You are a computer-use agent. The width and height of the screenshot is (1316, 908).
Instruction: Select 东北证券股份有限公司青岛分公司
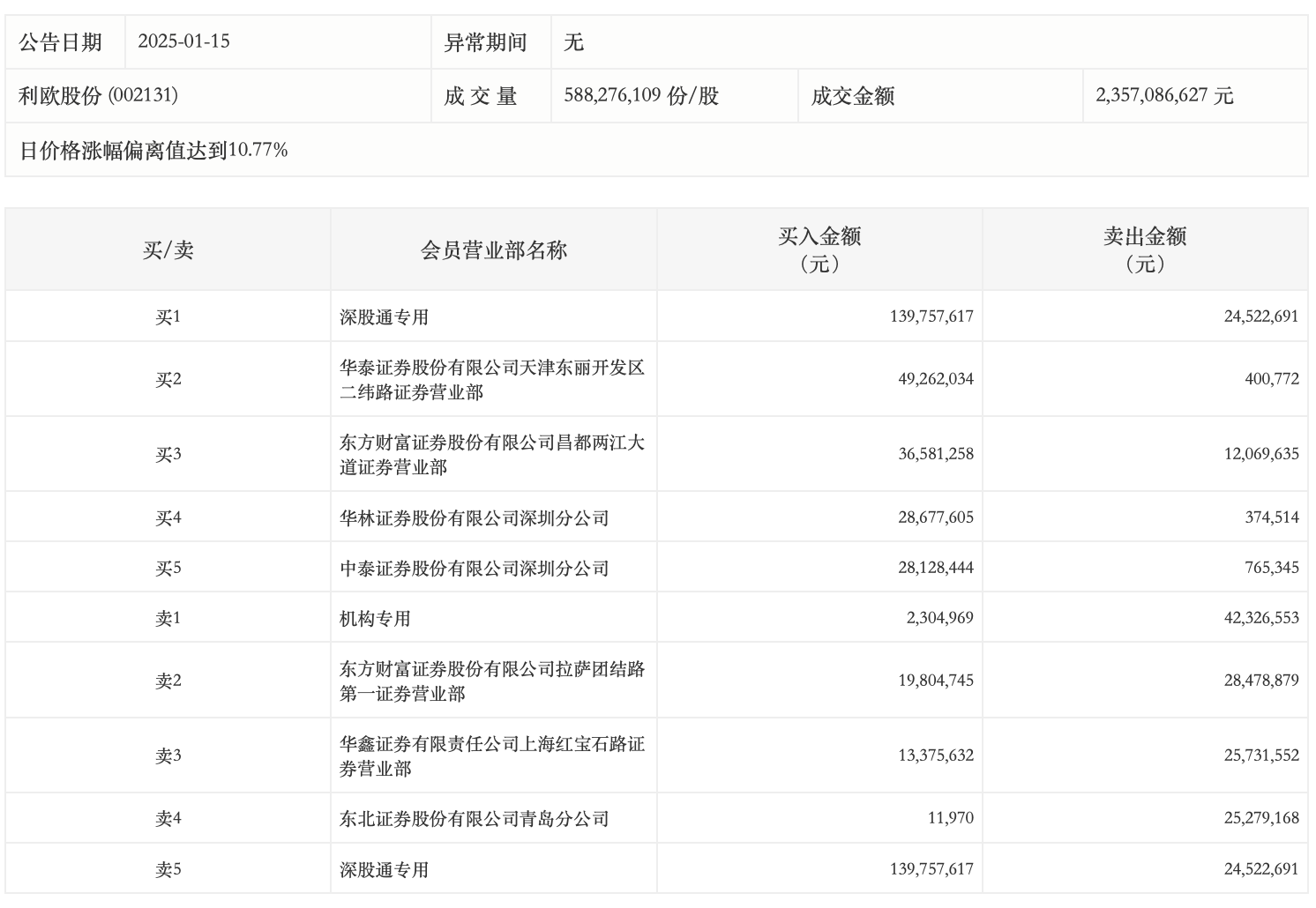click(x=474, y=819)
